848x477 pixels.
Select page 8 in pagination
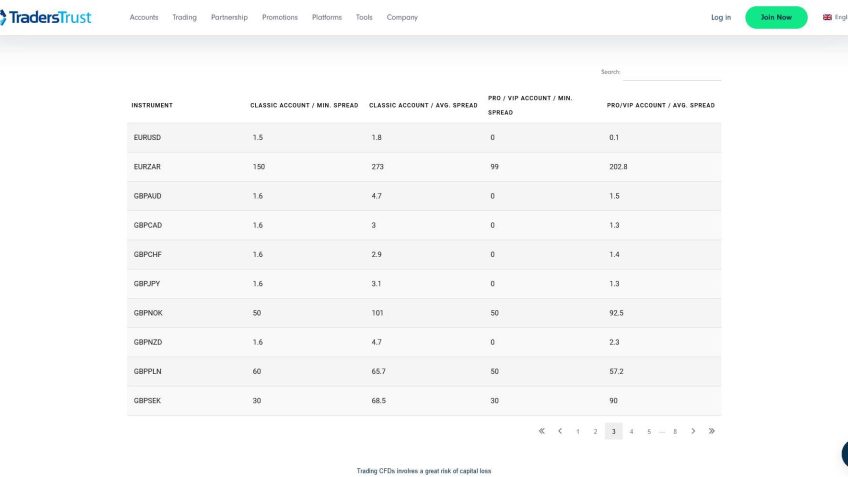click(x=675, y=431)
